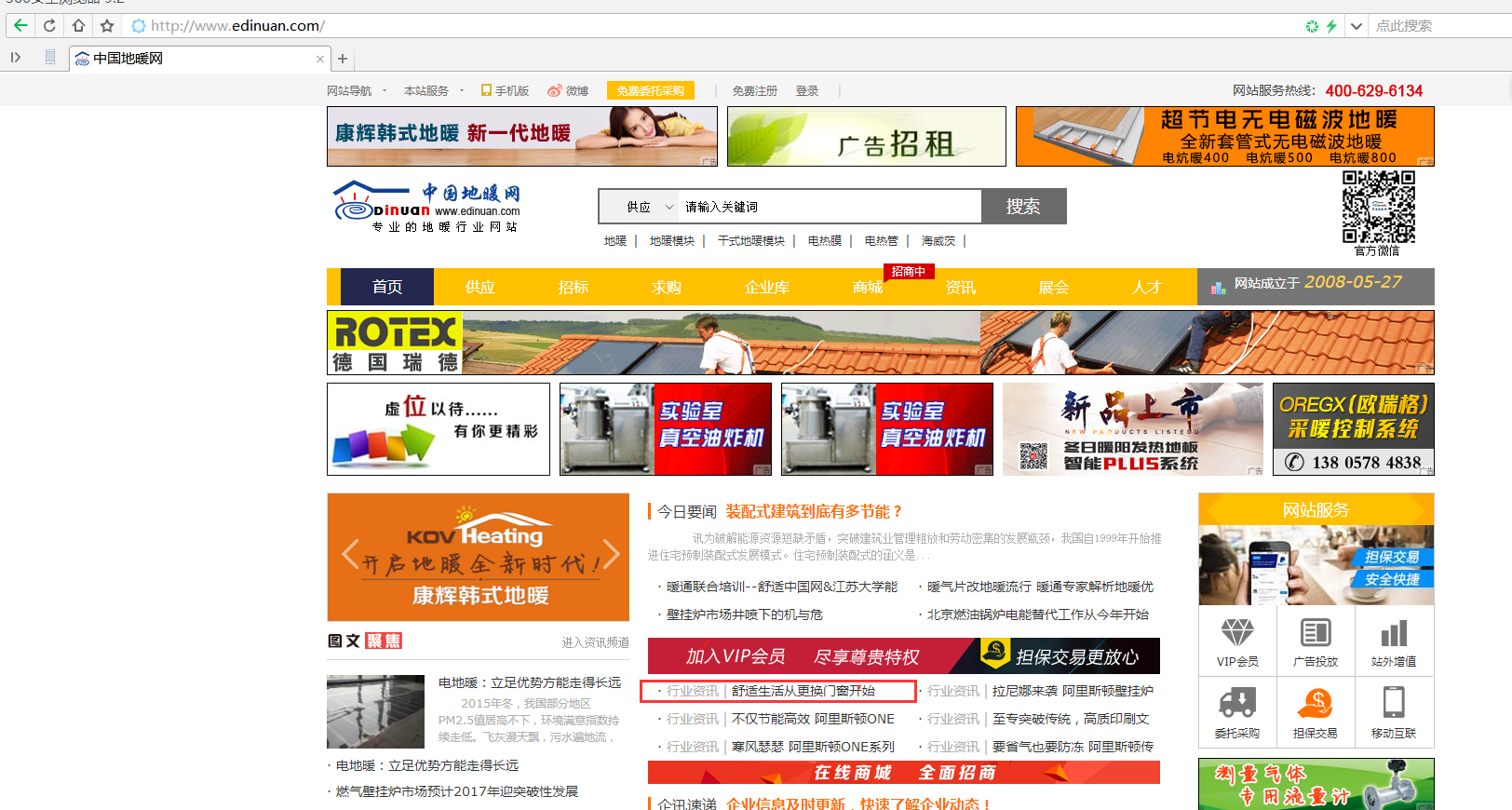Click the 海威茨 keyword link
Image resolution: width=1512 pixels, height=810 pixels.
(x=938, y=241)
